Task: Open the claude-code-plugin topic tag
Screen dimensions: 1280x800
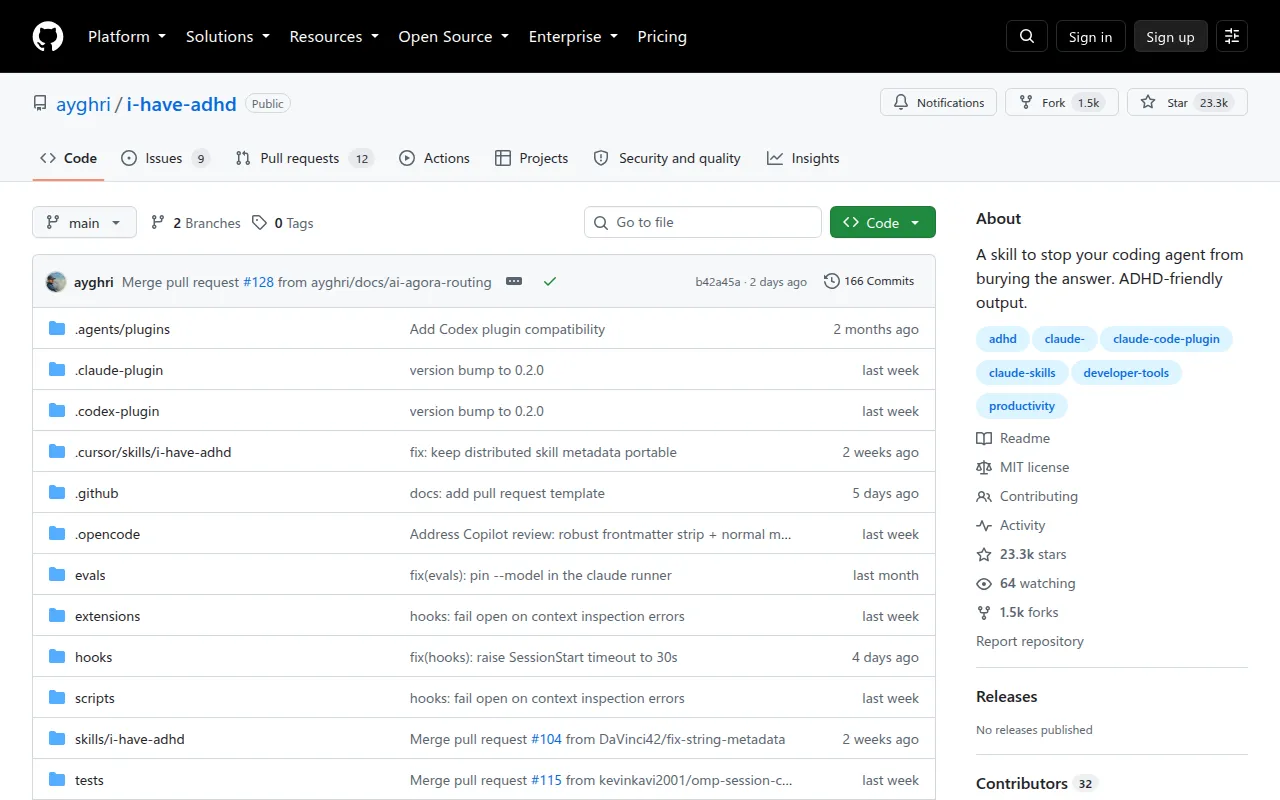Action: pos(1166,339)
